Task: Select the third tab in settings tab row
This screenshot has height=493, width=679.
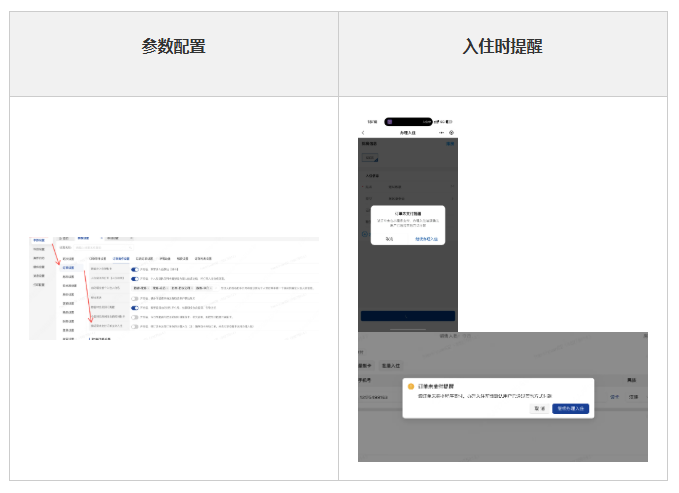Action: click(144, 259)
